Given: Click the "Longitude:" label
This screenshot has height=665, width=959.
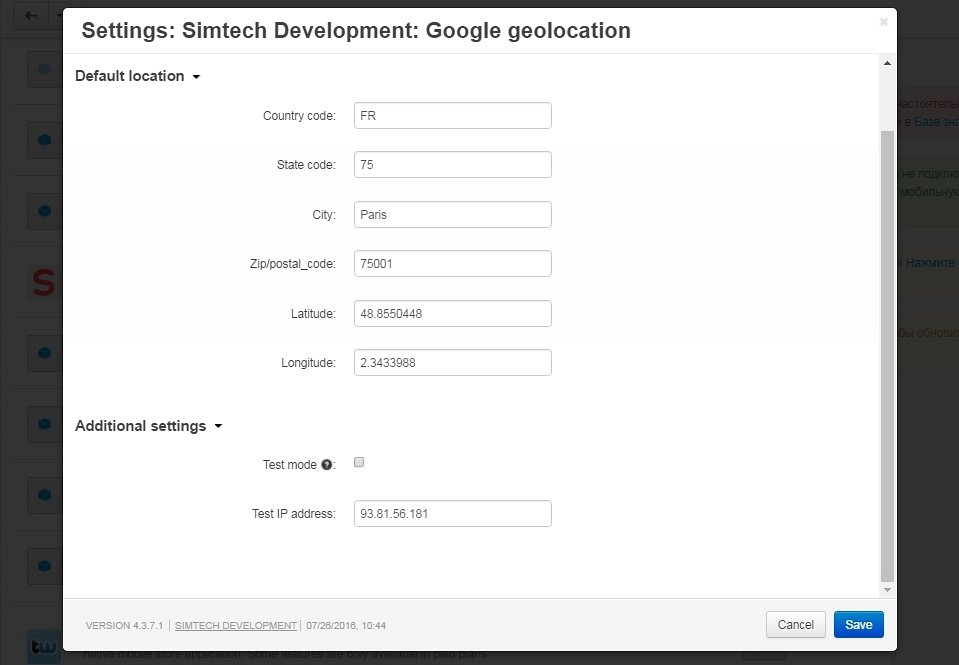Looking at the screenshot, I should [308, 363].
